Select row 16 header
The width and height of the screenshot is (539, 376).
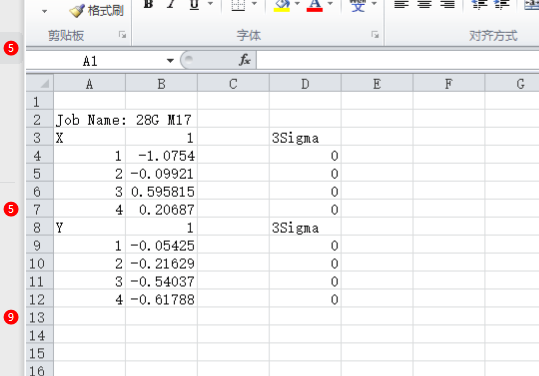40,370
